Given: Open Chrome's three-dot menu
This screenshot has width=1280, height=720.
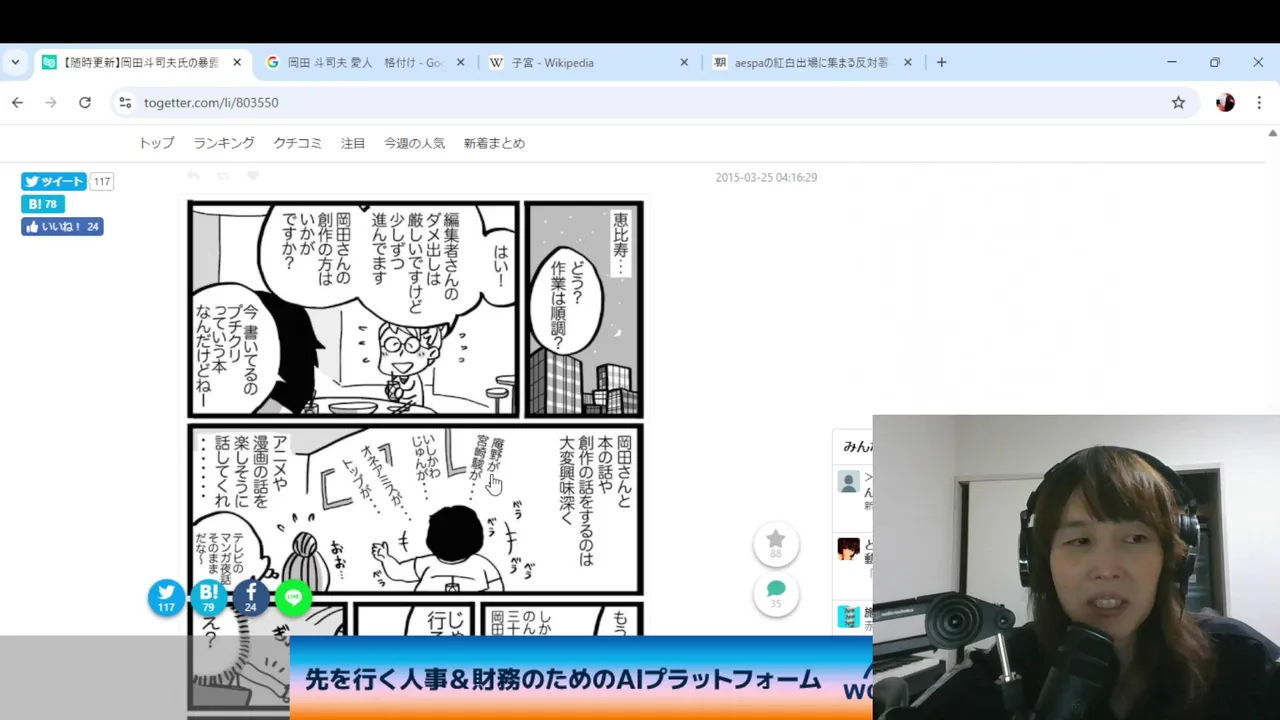Looking at the screenshot, I should (x=1259, y=102).
